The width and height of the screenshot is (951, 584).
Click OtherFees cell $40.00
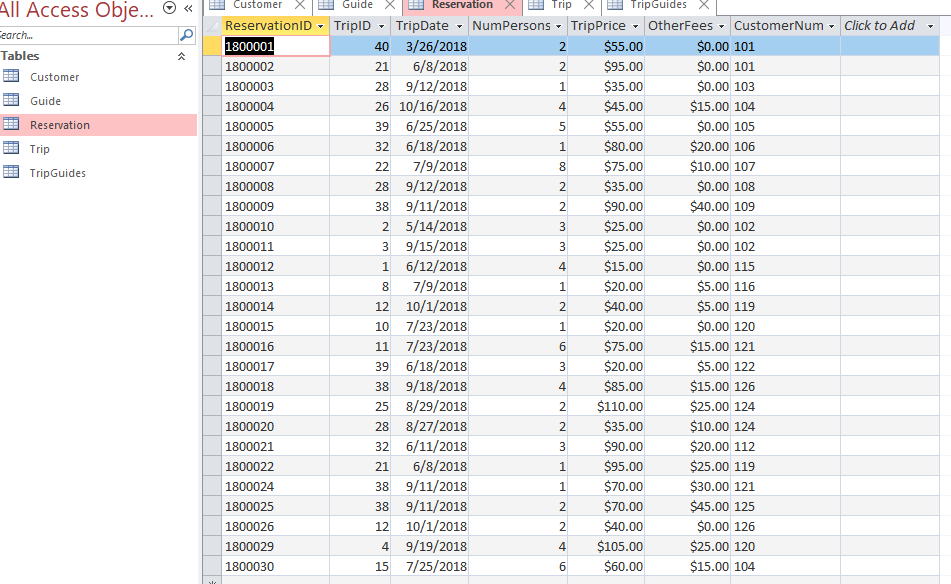[x=688, y=206]
